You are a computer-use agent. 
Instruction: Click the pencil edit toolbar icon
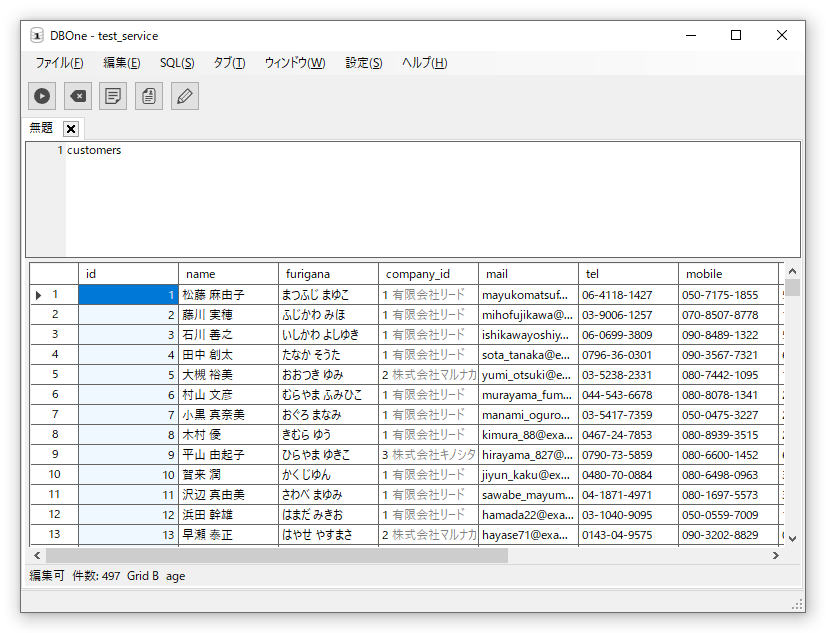pyautogui.click(x=185, y=96)
